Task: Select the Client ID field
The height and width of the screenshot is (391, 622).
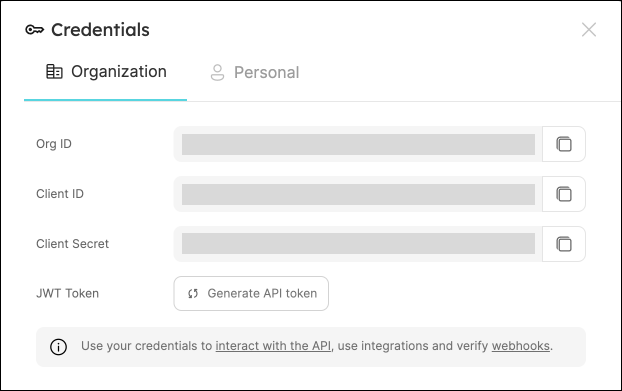Action: 358,194
